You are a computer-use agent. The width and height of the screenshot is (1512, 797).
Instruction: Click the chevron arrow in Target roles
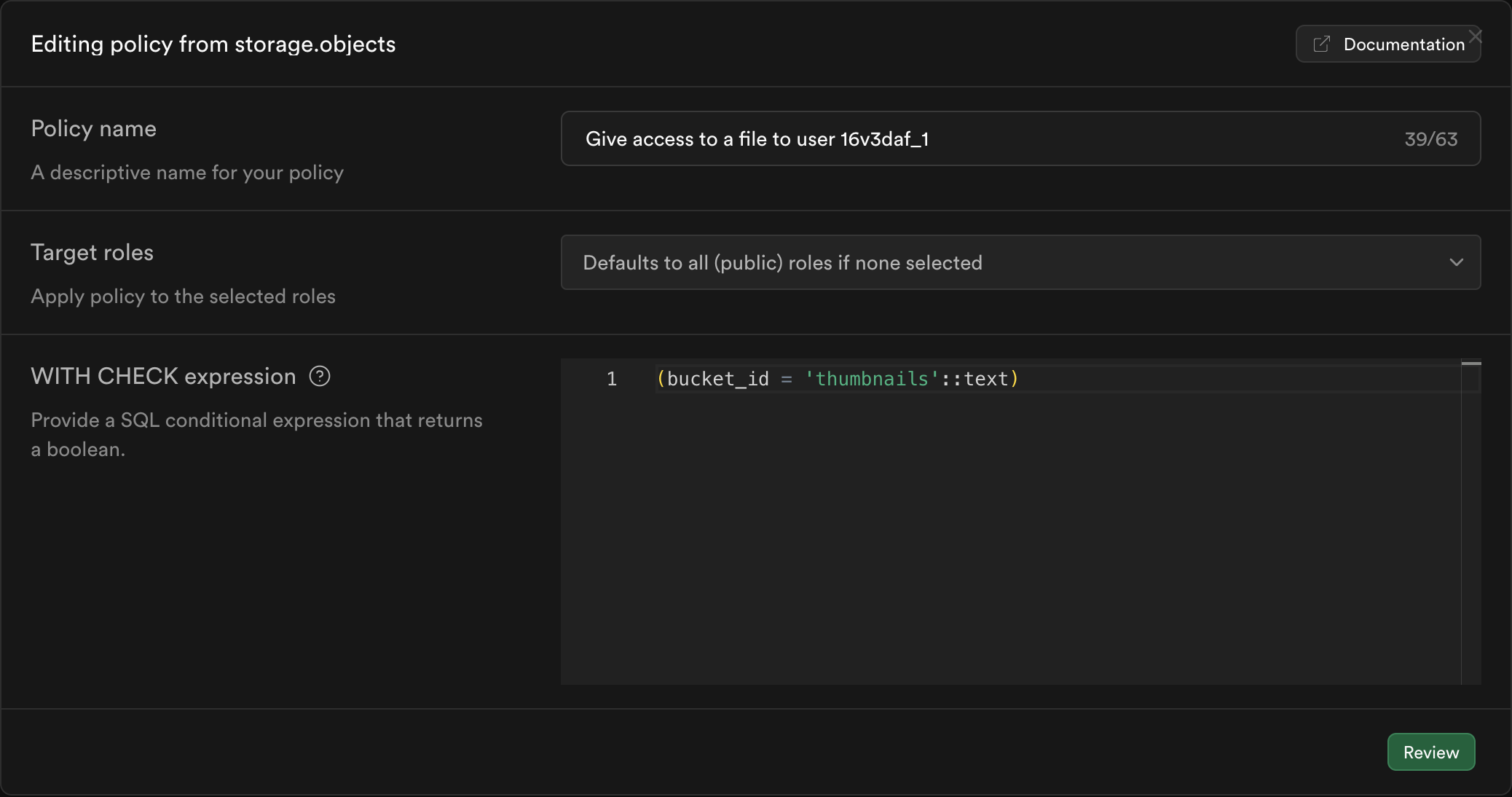coord(1456,262)
